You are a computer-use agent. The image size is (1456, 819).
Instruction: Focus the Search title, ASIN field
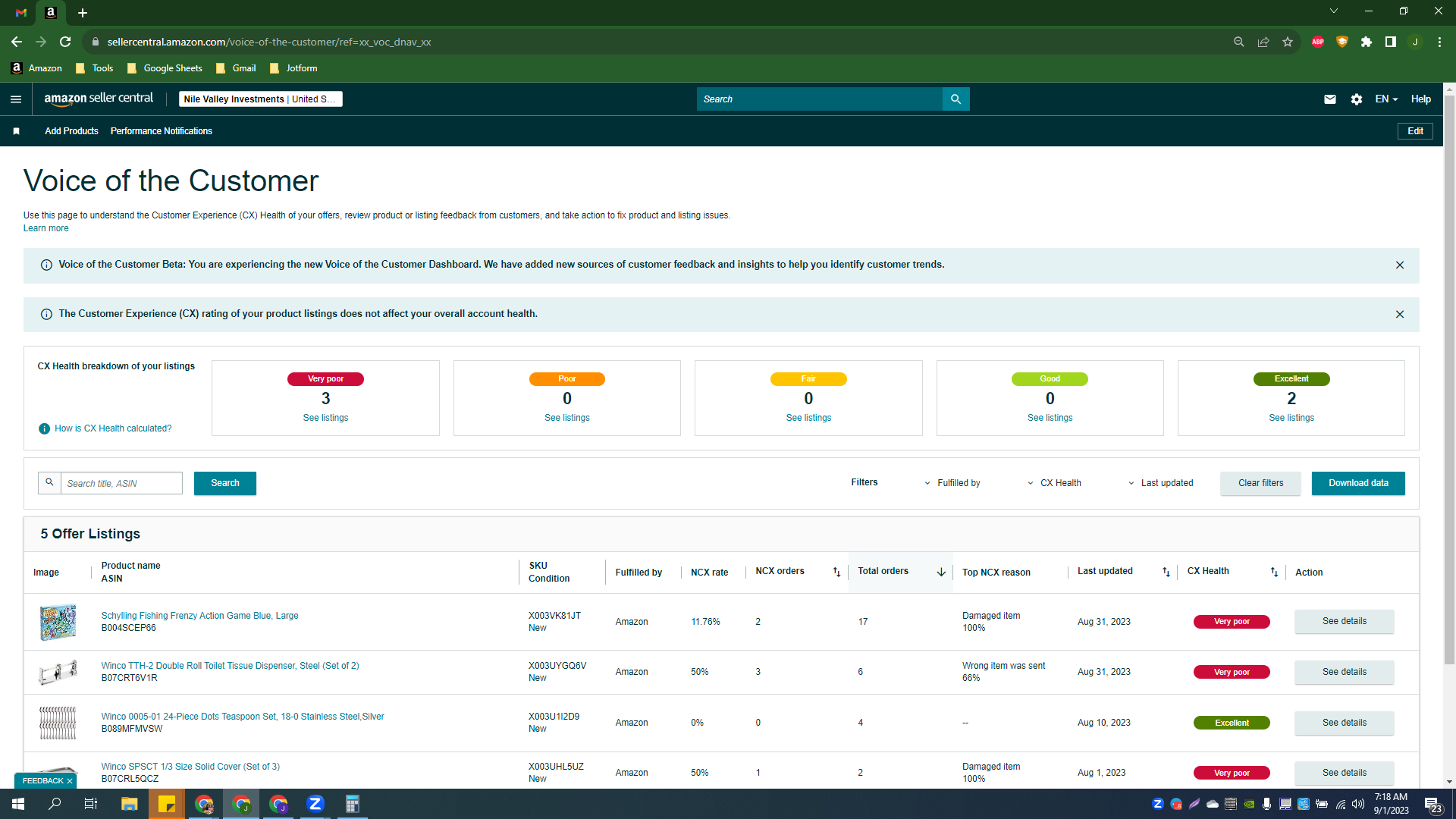pos(121,484)
